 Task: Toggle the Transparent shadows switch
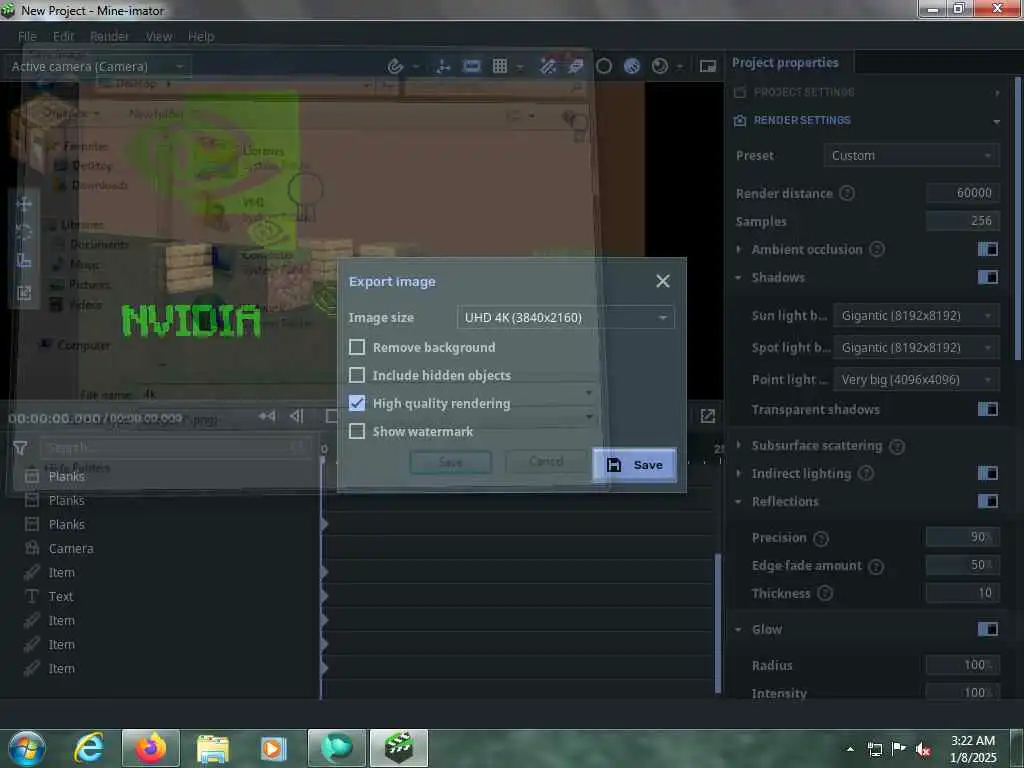[x=987, y=409]
